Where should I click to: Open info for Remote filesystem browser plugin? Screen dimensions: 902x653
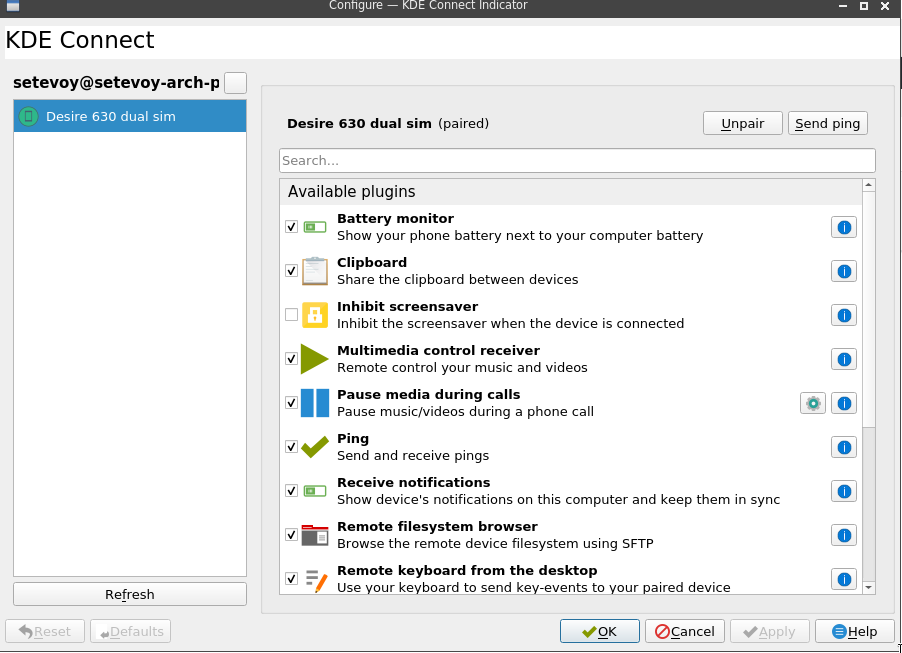coord(843,535)
